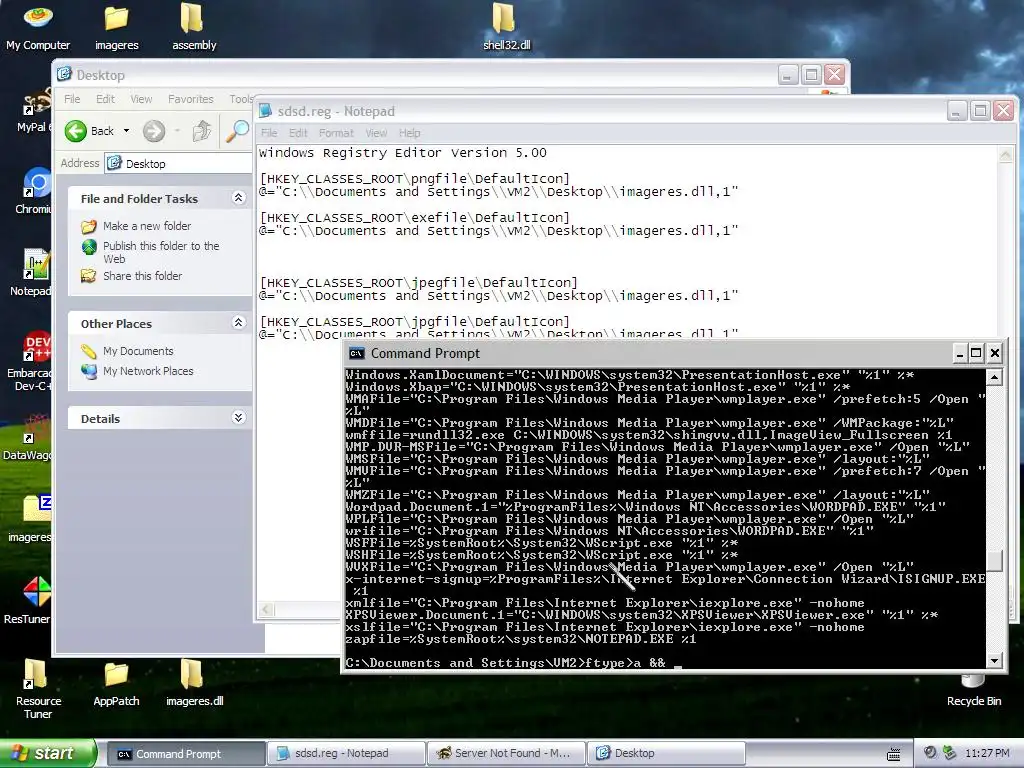The height and width of the screenshot is (768, 1024).
Task: Open the DataWagon desktop shortcut
Action: 30,438
